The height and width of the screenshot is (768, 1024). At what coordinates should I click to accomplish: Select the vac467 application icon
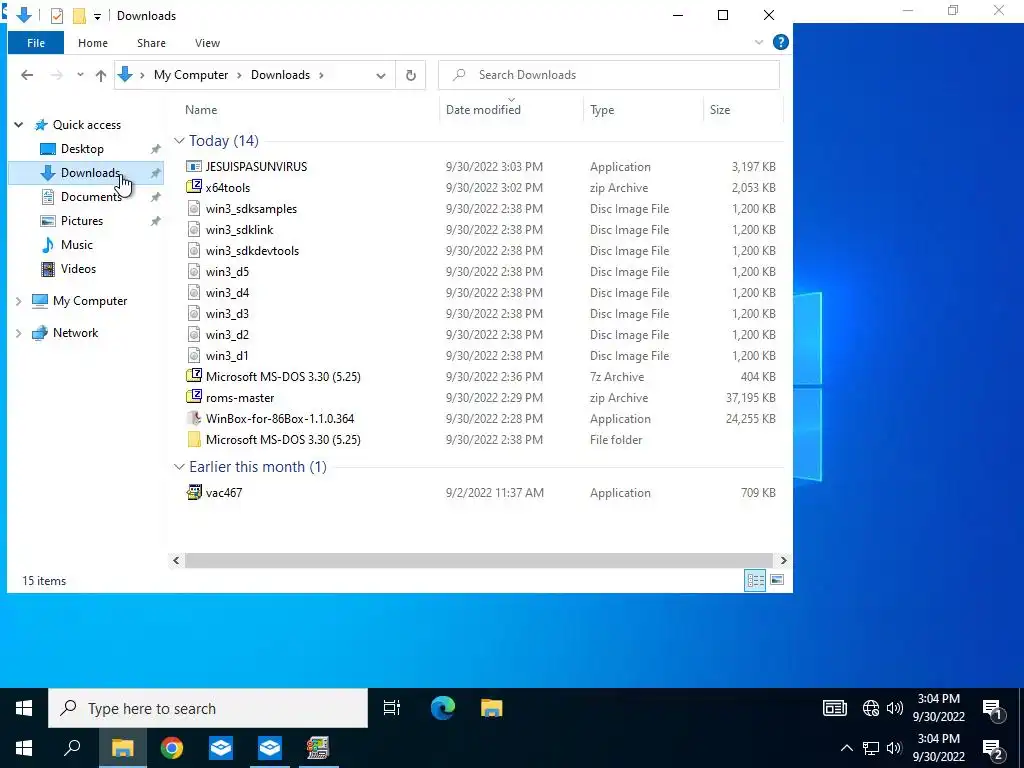pyautogui.click(x=193, y=492)
